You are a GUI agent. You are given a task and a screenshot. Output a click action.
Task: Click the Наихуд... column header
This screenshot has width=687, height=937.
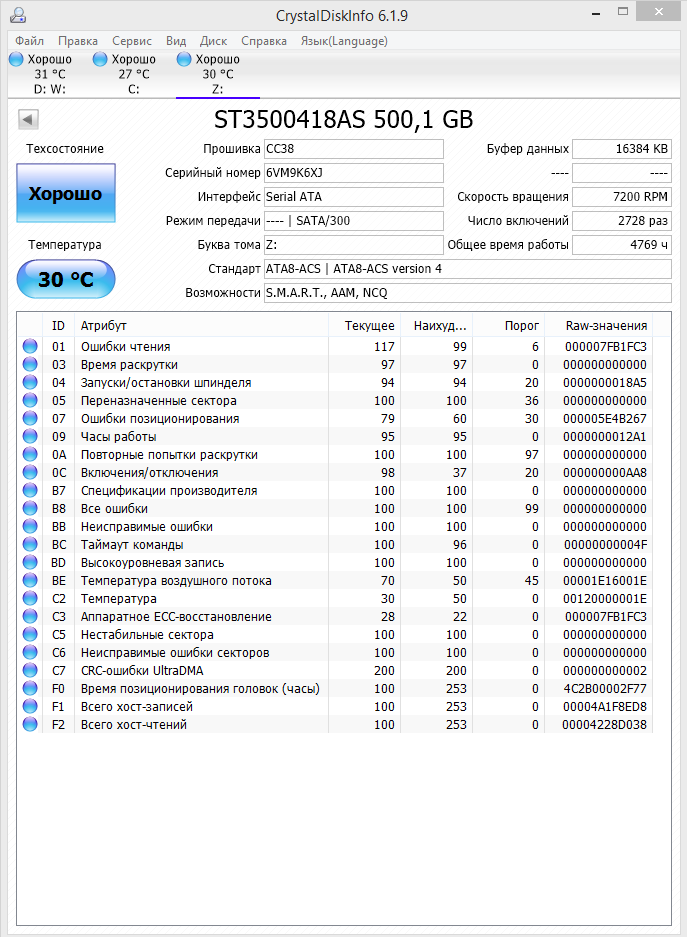(x=437, y=326)
